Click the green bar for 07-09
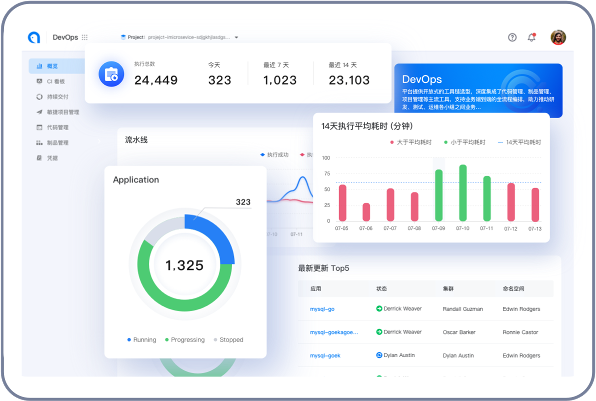Viewport: 596px width, 401px height. coord(439,195)
